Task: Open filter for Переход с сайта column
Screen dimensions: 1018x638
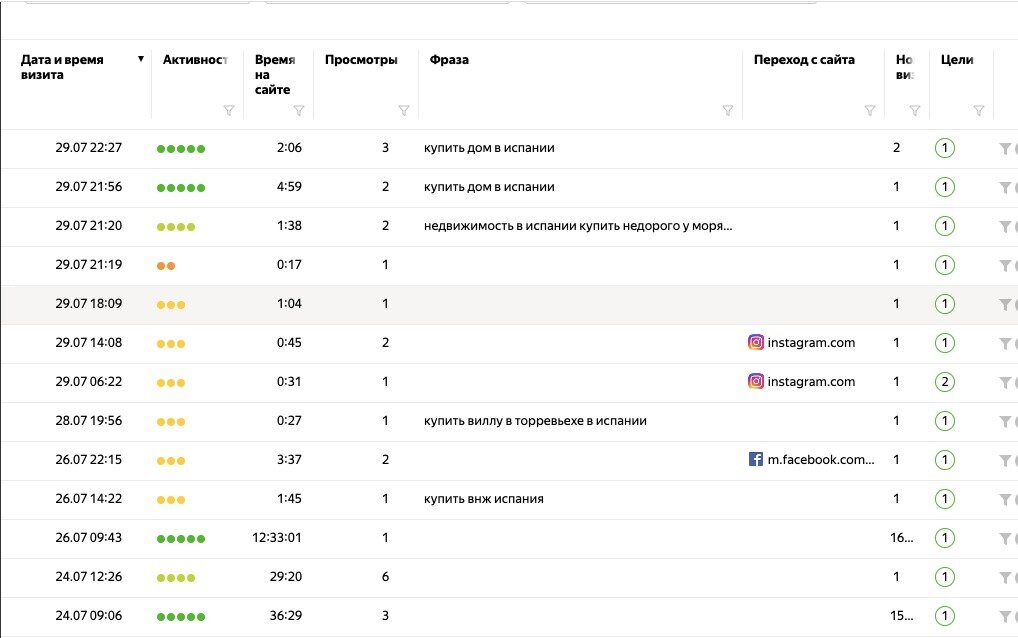Action: point(870,111)
